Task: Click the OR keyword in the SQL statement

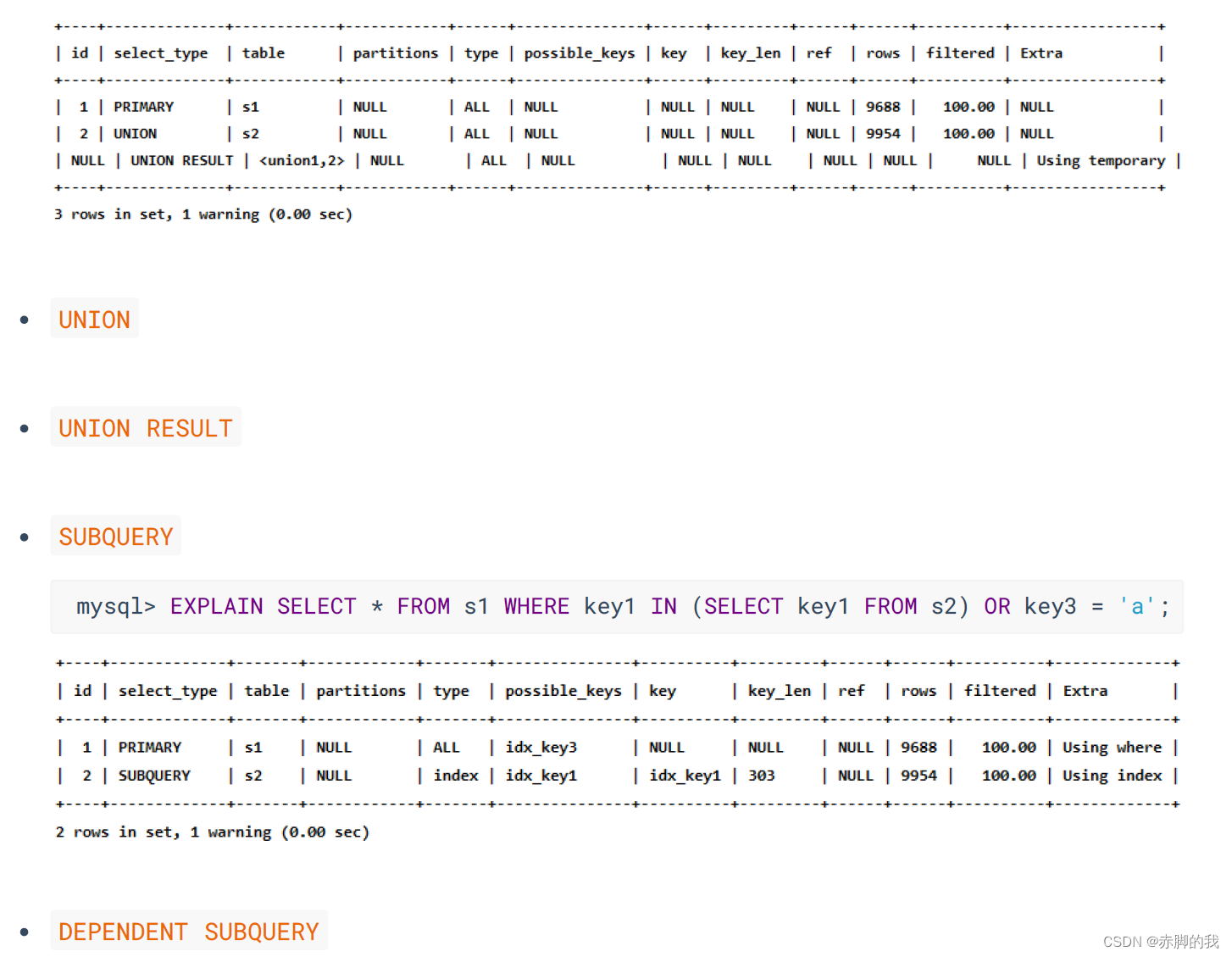Action: click(x=997, y=607)
